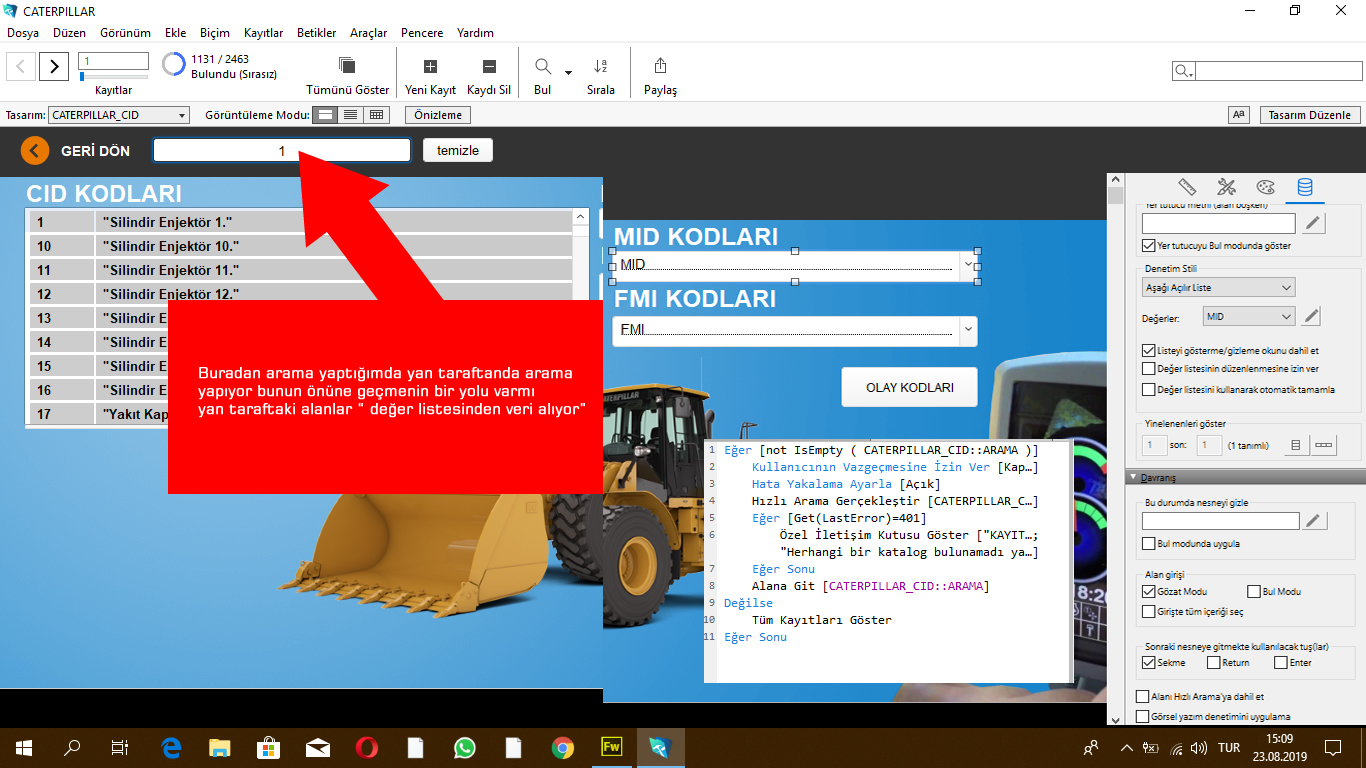This screenshot has height=768, width=1366.
Task: Go to next record with right arrow
Action: coord(53,67)
